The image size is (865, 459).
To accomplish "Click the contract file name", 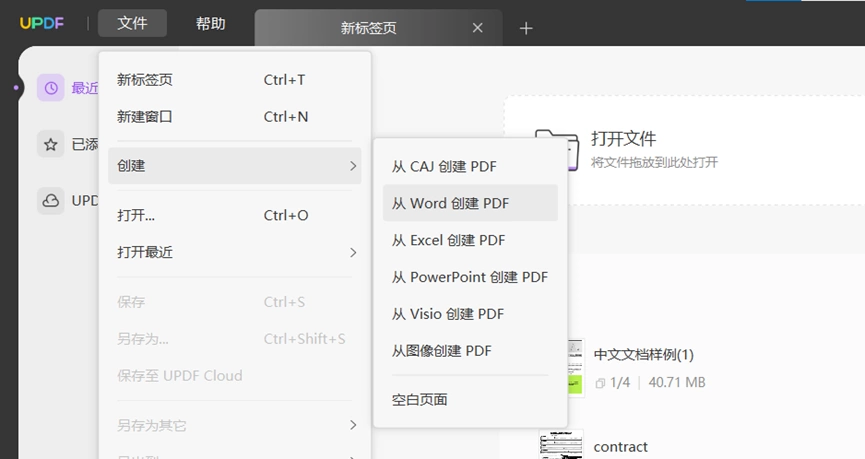I will click(621, 447).
